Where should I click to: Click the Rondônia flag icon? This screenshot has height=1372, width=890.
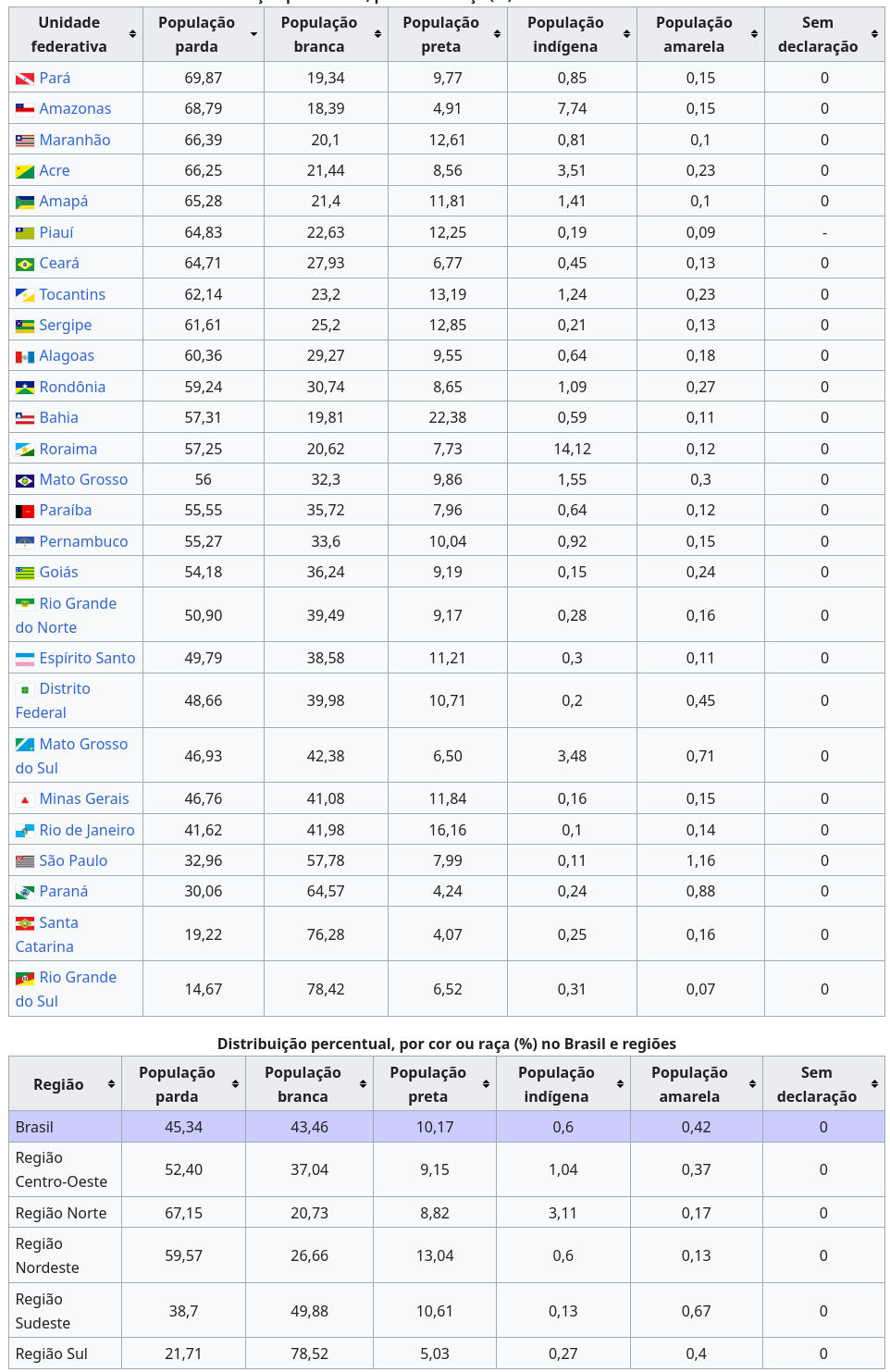pyautogui.click(x=25, y=388)
